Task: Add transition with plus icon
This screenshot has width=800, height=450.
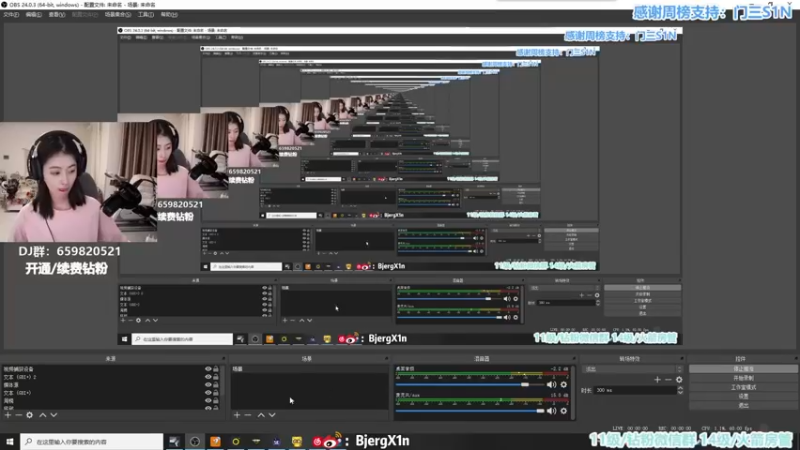Action: click(657, 380)
